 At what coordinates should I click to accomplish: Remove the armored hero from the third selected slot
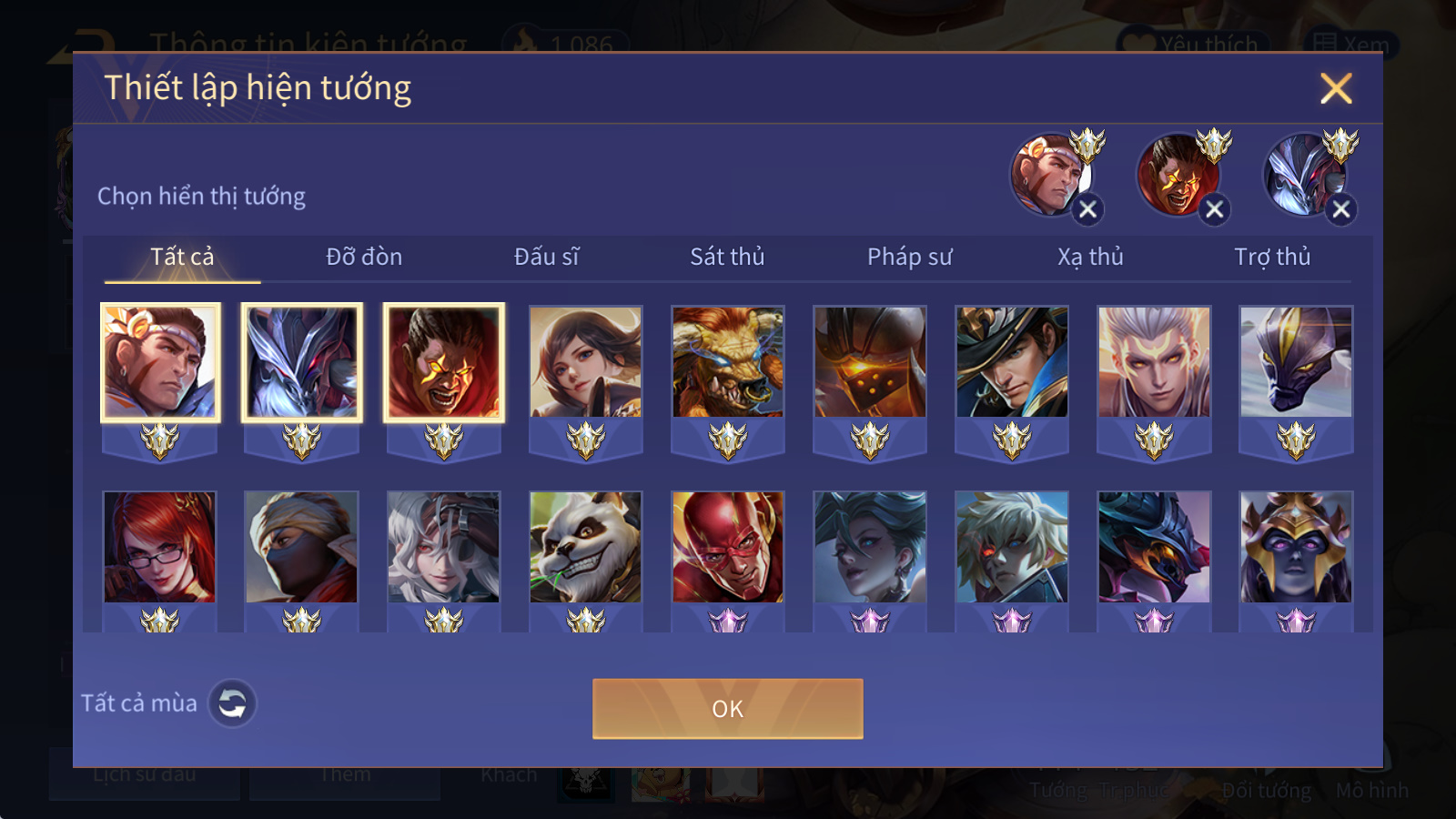(x=1340, y=210)
